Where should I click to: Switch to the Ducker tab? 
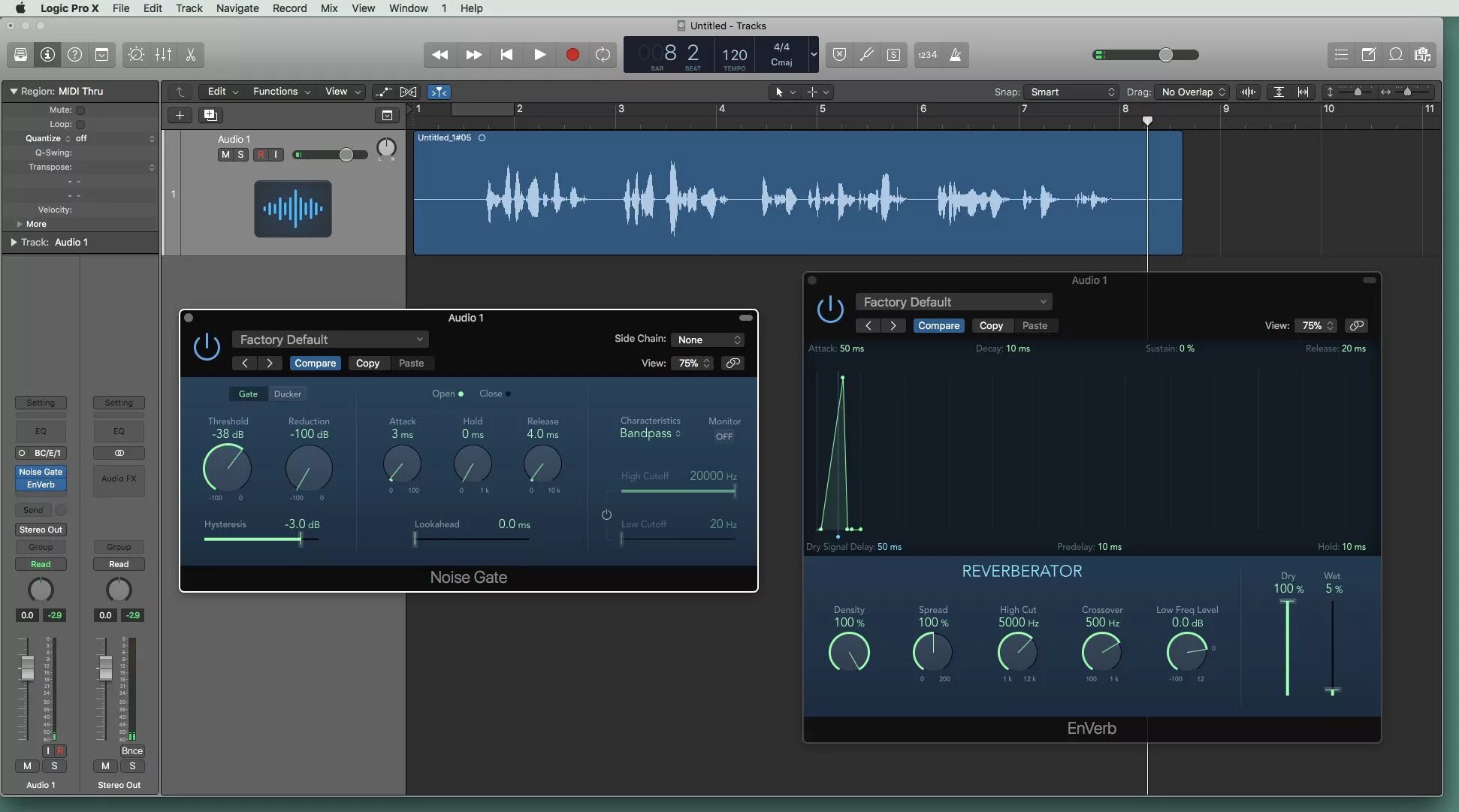287,394
